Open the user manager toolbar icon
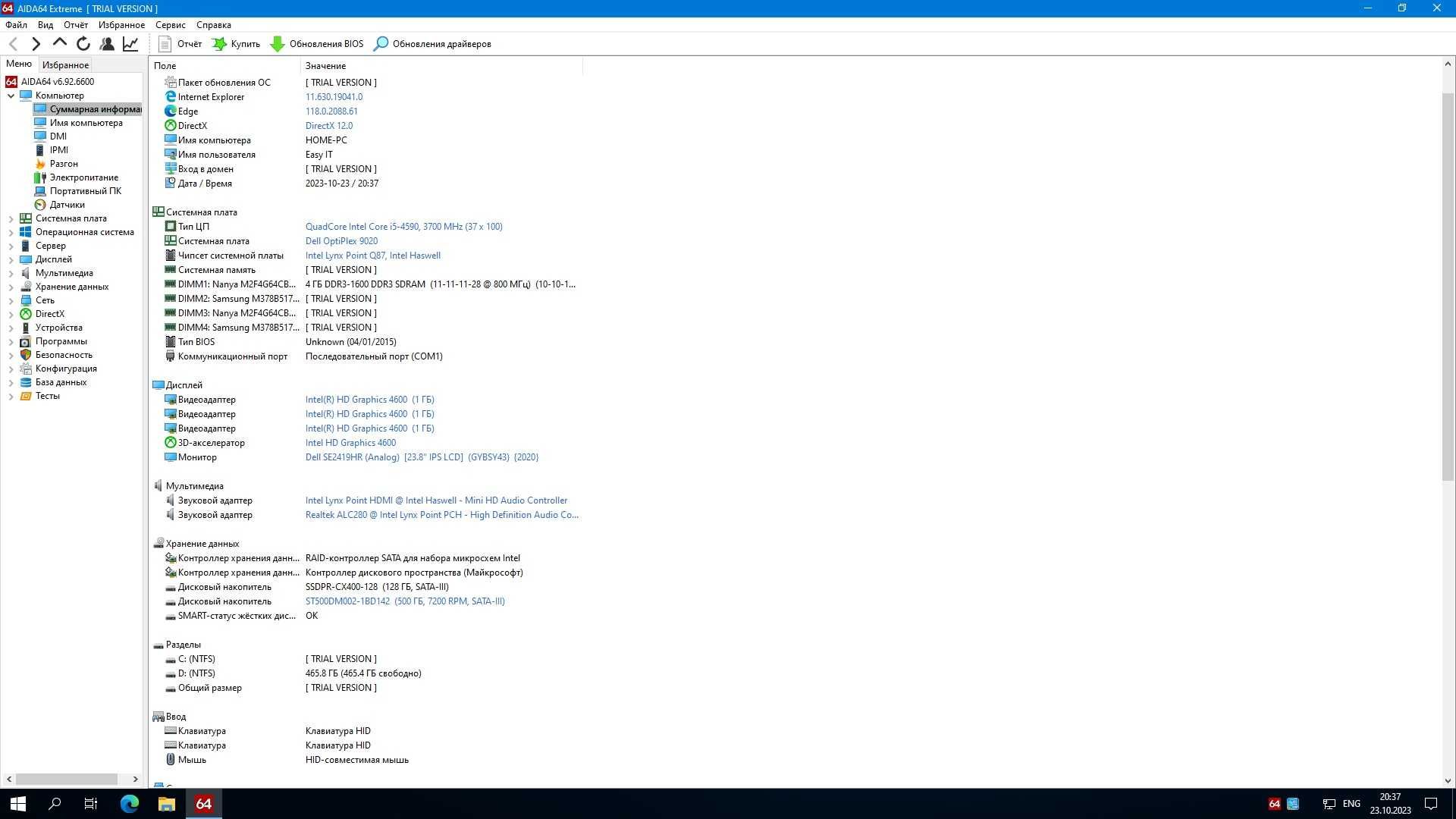 (107, 44)
